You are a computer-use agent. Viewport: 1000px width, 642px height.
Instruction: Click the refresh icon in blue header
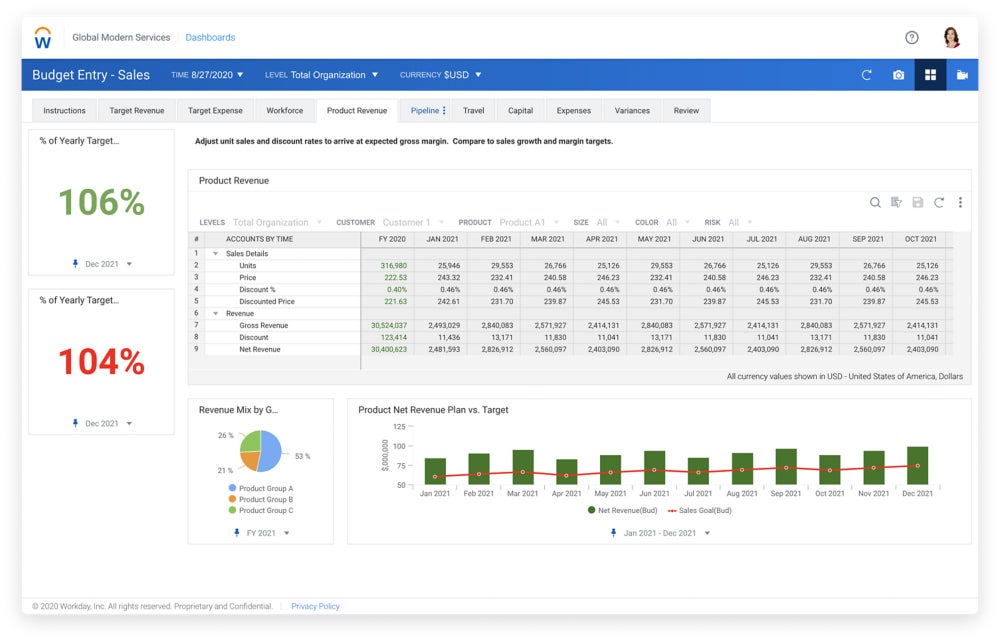click(x=866, y=75)
